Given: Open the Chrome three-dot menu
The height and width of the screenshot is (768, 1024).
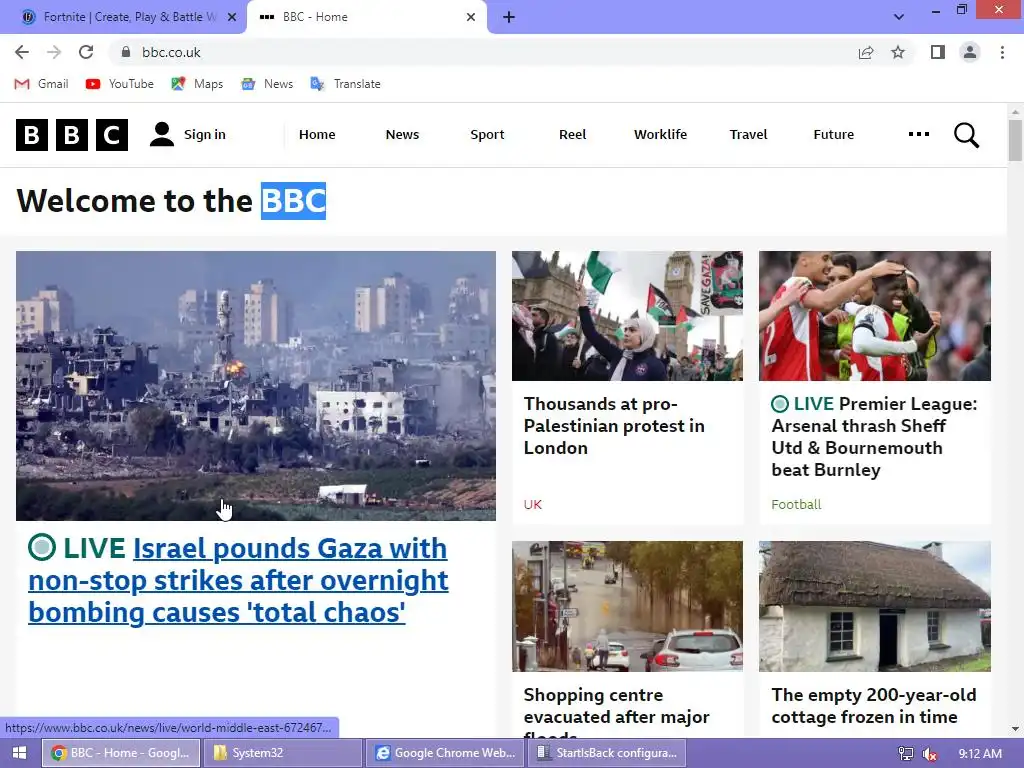Looking at the screenshot, I should tap(1002, 52).
